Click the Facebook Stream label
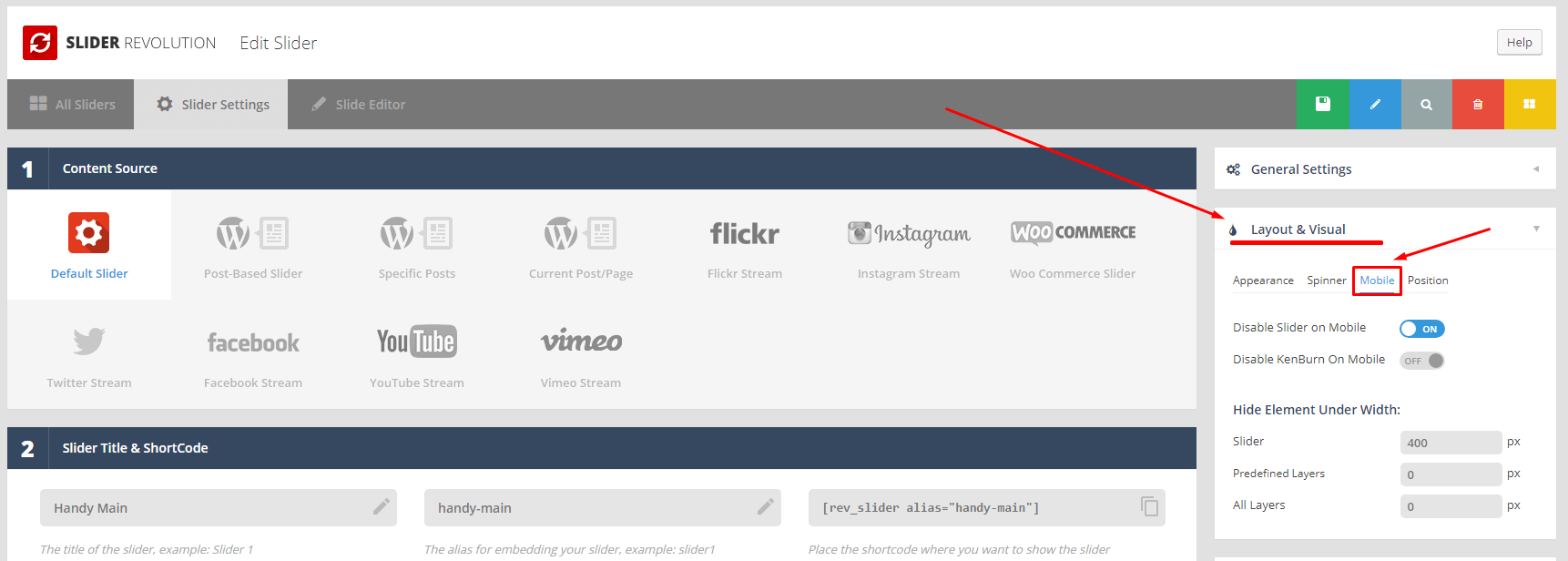This screenshot has height=561, width=1568. (x=253, y=382)
